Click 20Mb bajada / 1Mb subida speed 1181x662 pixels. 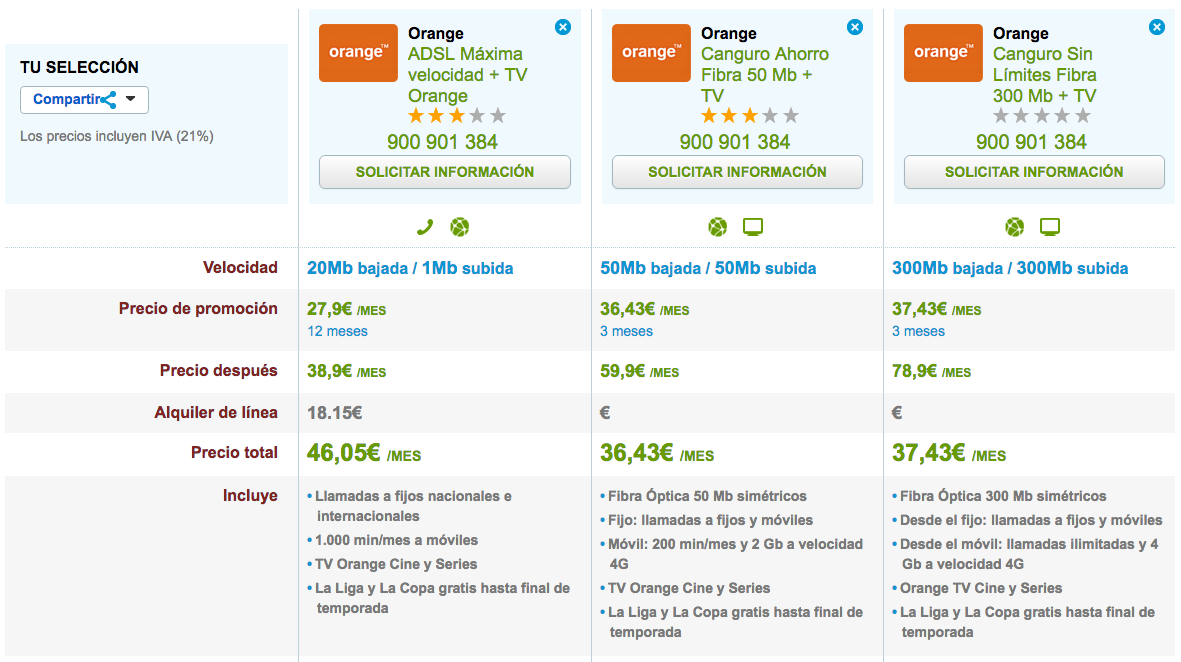[x=410, y=268]
